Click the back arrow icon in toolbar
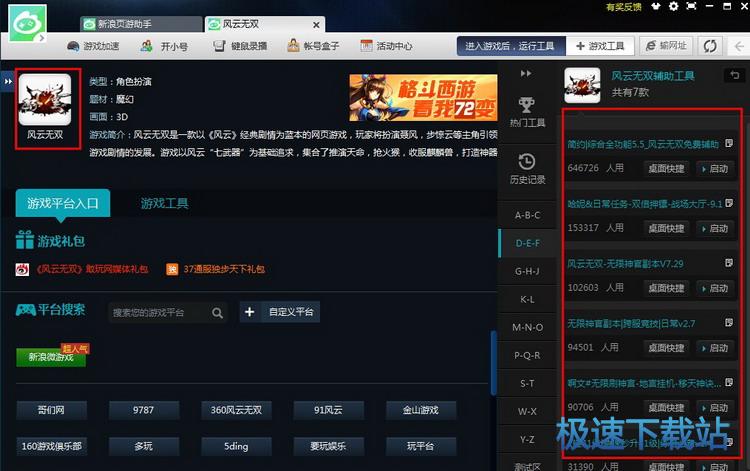The image size is (750, 471). [x=739, y=46]
